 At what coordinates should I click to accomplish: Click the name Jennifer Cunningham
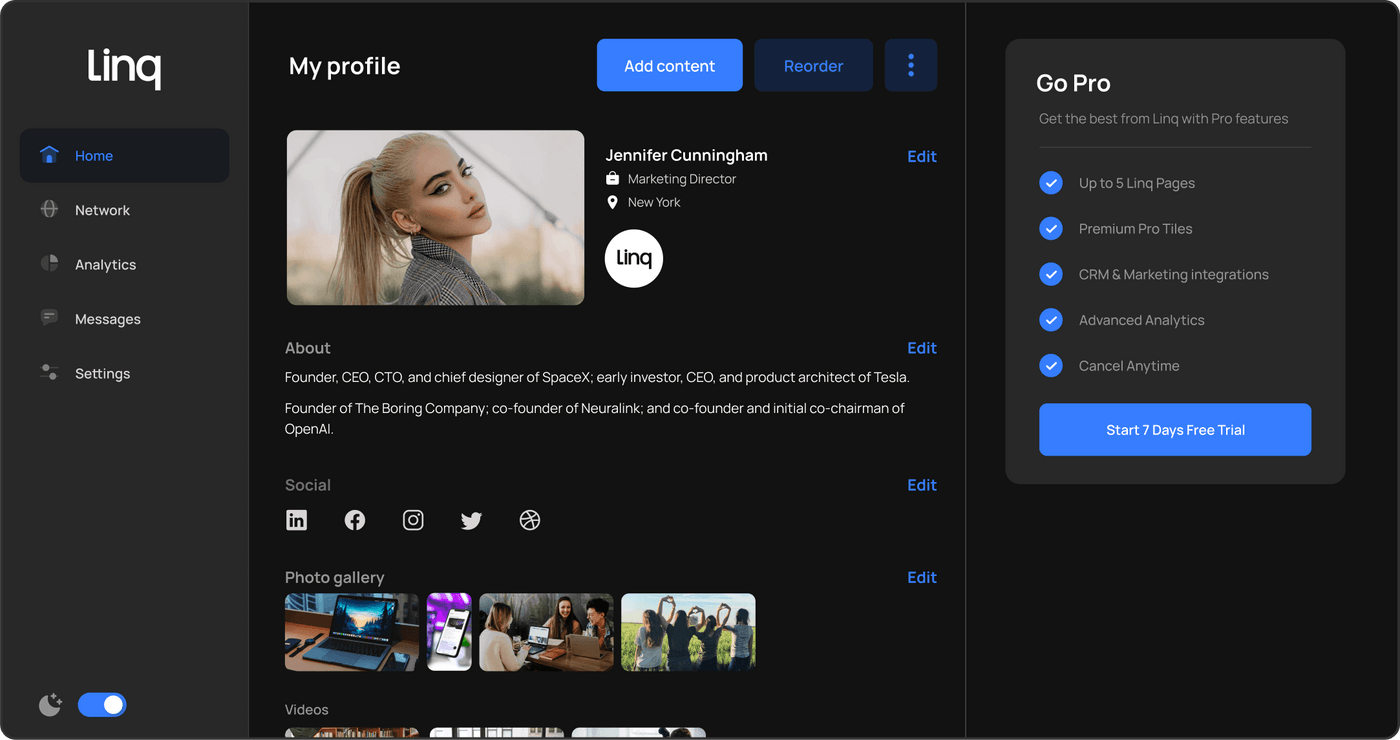click(x=687, y=155)
